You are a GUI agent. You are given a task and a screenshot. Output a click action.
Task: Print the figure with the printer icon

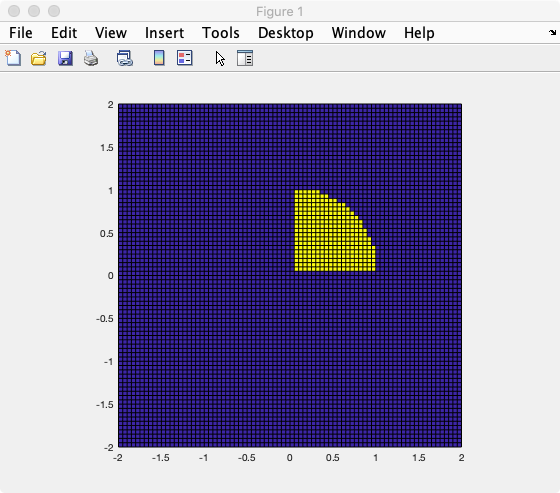(91, 58)
